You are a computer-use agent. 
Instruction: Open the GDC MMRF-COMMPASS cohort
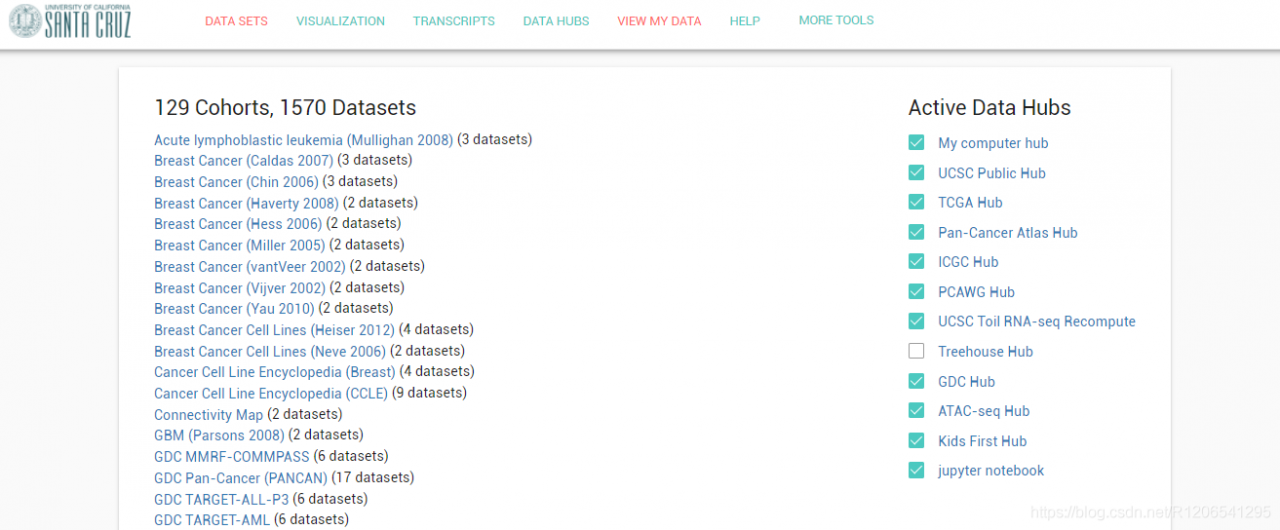232,457
